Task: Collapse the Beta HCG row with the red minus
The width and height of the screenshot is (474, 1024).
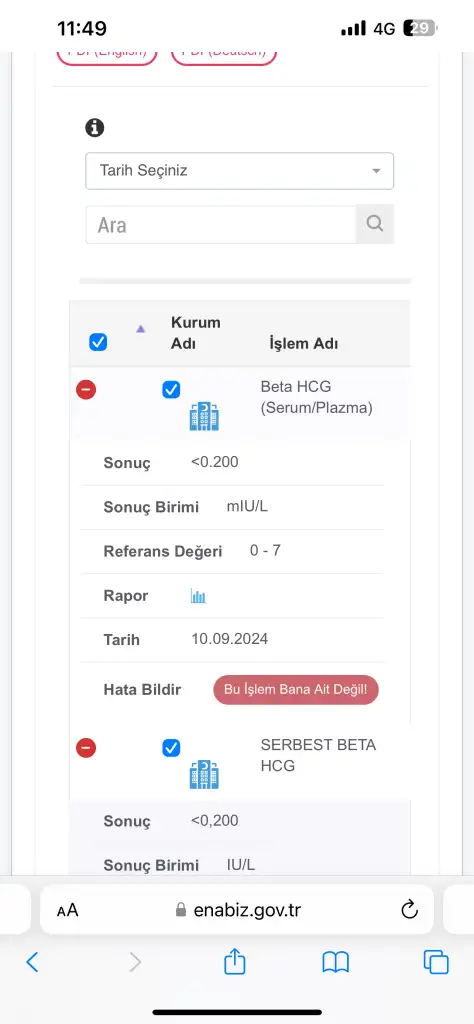Action: click(86, 390)
